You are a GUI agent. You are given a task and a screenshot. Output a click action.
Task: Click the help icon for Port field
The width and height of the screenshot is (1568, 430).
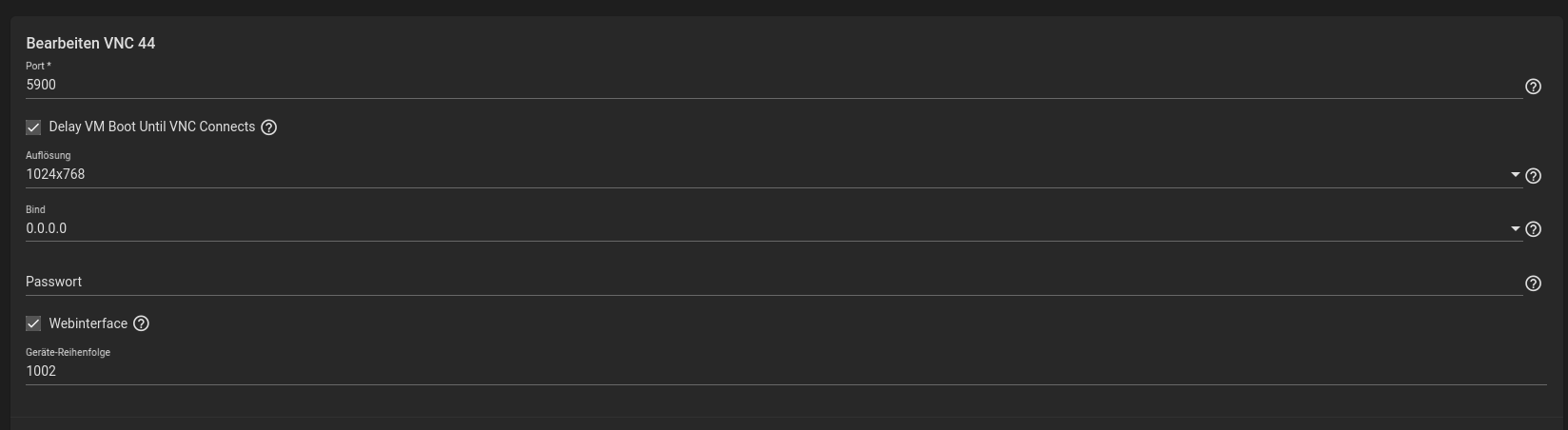click(x=1533, y=87)
